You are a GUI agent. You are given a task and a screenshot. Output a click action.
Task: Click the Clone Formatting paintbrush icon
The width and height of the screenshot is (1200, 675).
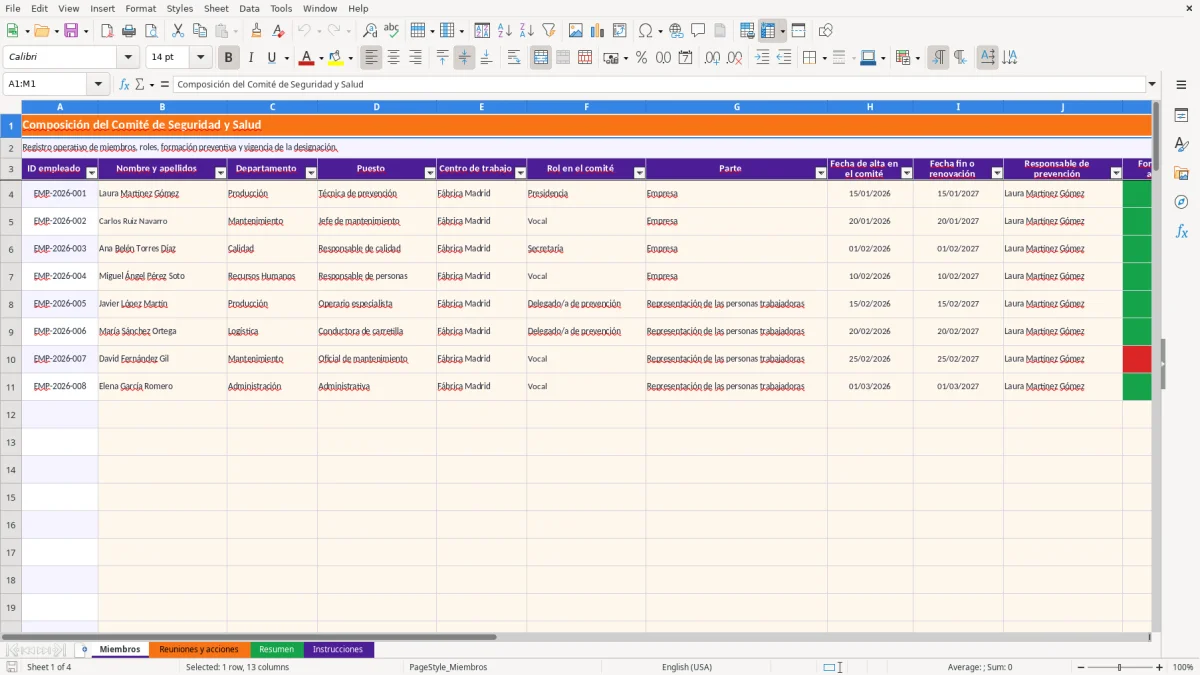(257, 31)
